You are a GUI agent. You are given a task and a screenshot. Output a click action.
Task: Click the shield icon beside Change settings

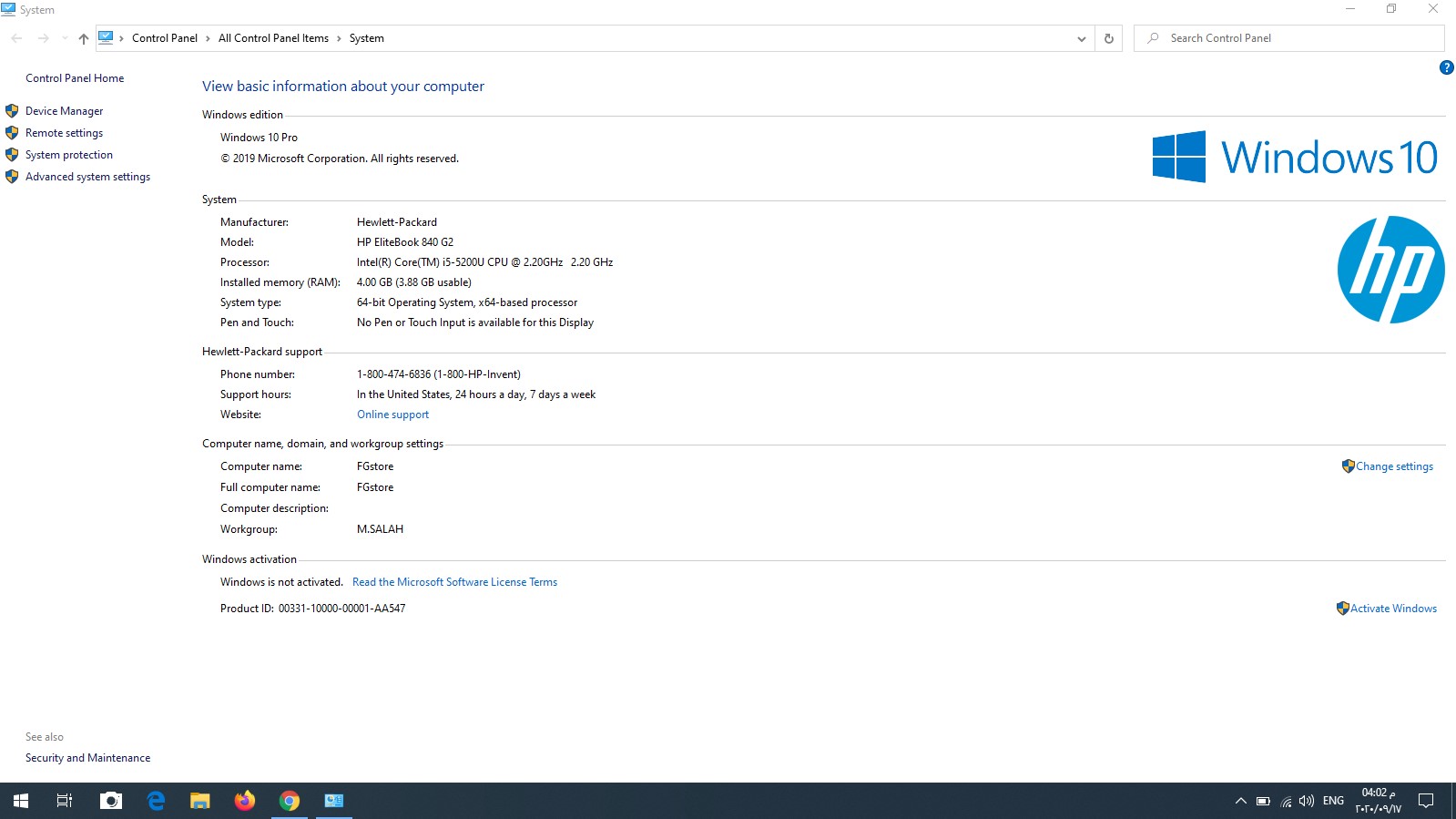coord(1349,466)
